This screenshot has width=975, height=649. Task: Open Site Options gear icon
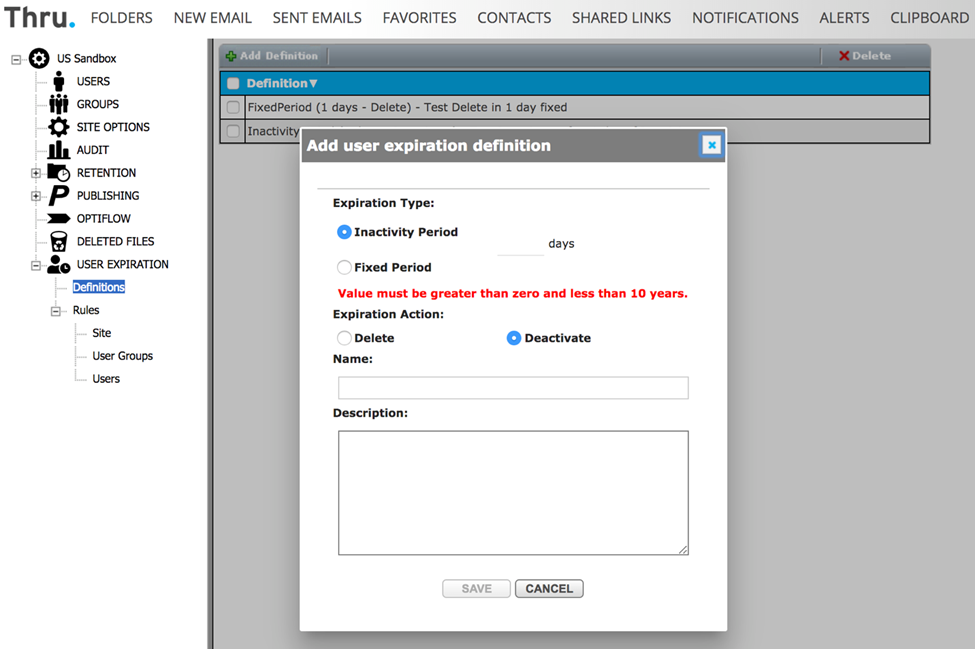click(x=59, y=127)
